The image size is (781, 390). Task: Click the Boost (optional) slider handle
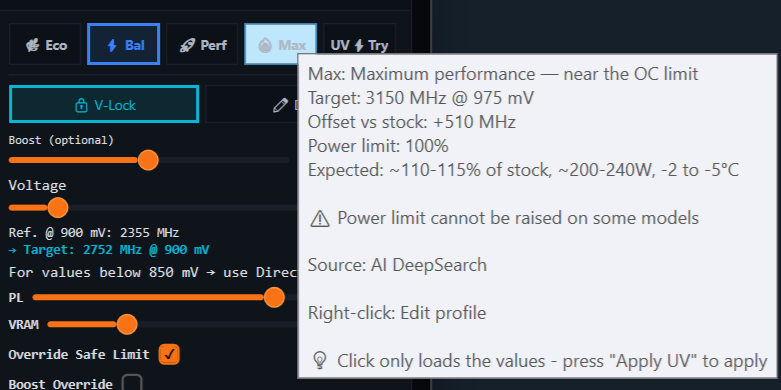(148, 160)
